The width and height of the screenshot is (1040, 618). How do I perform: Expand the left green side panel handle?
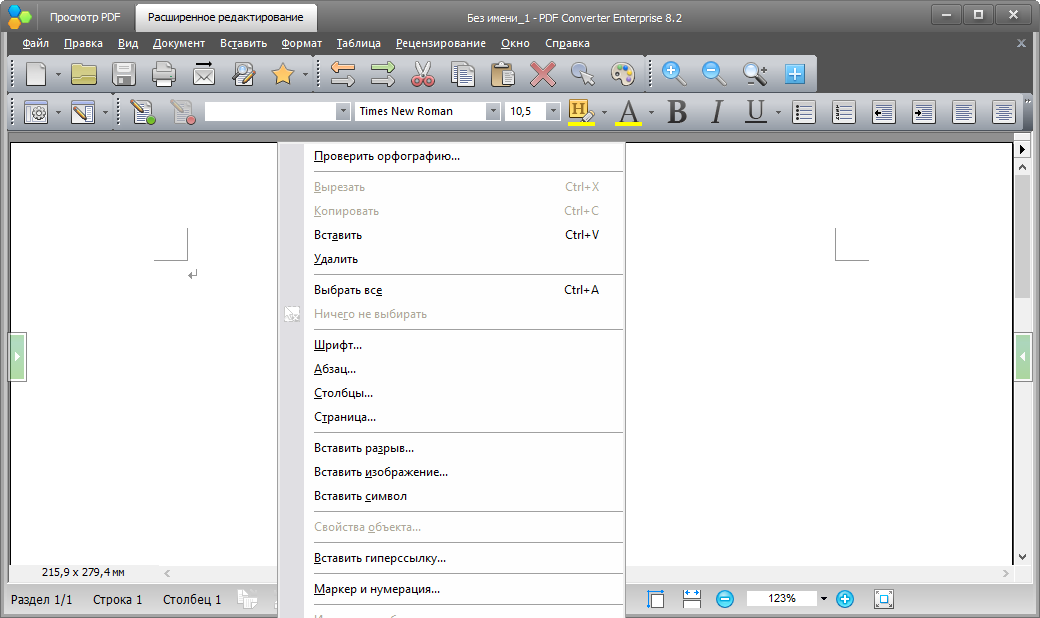(x=17, y=357)
